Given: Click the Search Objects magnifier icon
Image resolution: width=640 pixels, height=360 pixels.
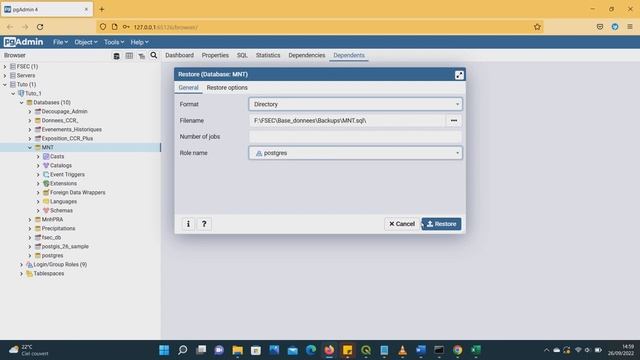Looking at the screenshot, I should click(153, 55).
